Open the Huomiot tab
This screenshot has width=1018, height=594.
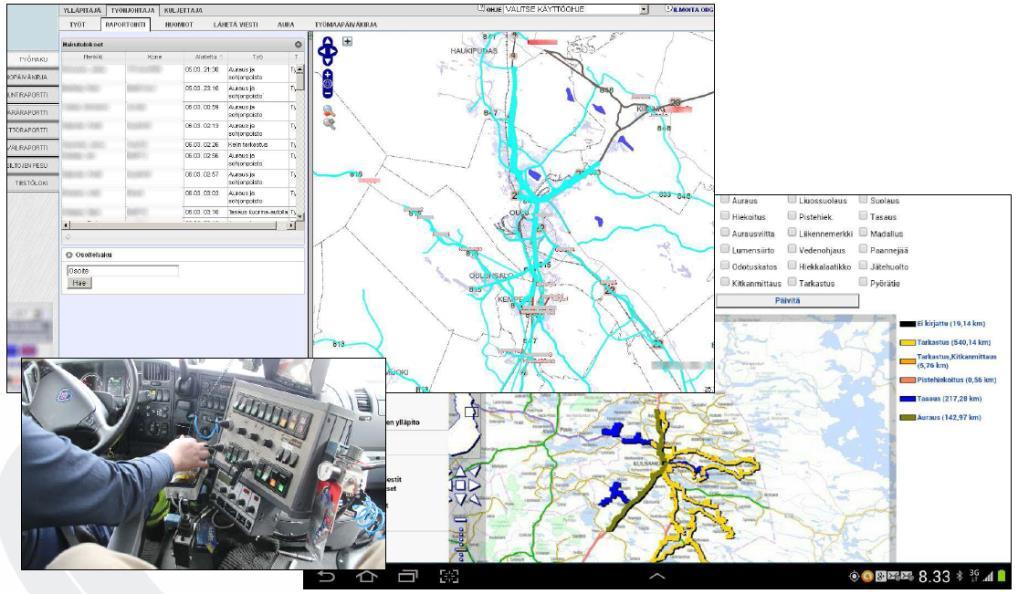tap(179, 25)
